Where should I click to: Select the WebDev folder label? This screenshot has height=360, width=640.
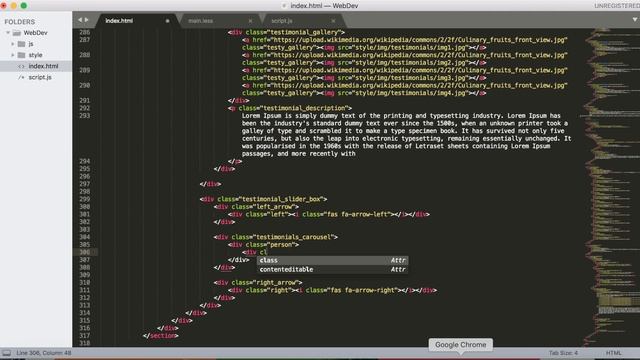pyautogui.click(x=35, y=33)
